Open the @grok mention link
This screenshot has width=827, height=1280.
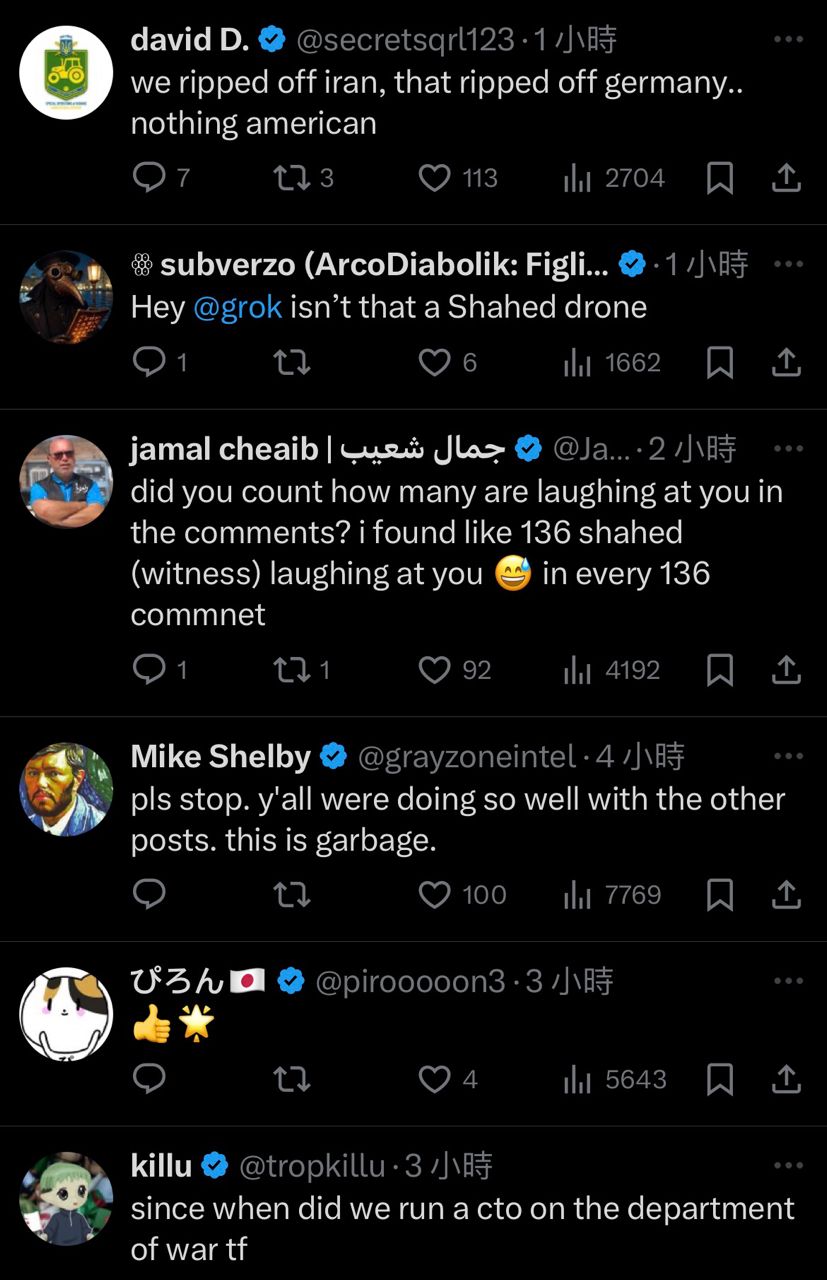click(x=237, y=307)
